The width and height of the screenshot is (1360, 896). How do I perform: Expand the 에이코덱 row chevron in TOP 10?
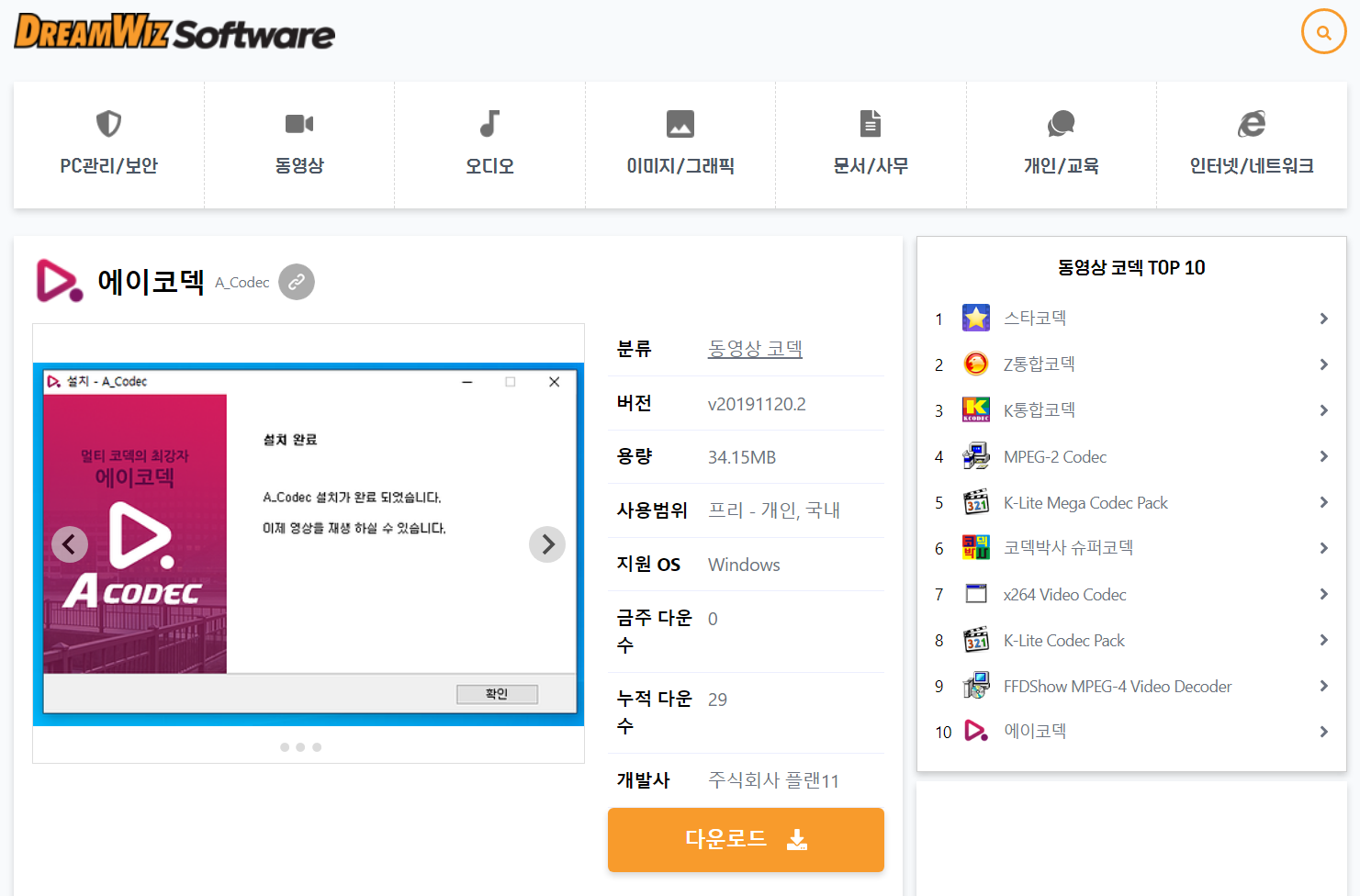(1323, 732)
